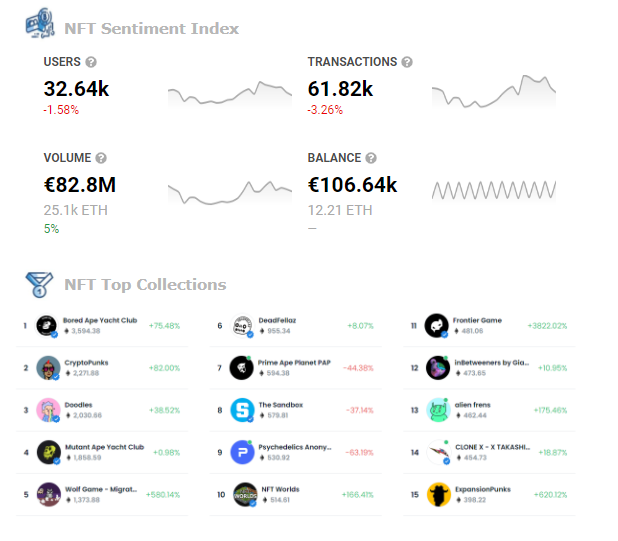Click the NFT Sentiment Index logo icon
Screen dimensions: 618x541
[40, 23]
